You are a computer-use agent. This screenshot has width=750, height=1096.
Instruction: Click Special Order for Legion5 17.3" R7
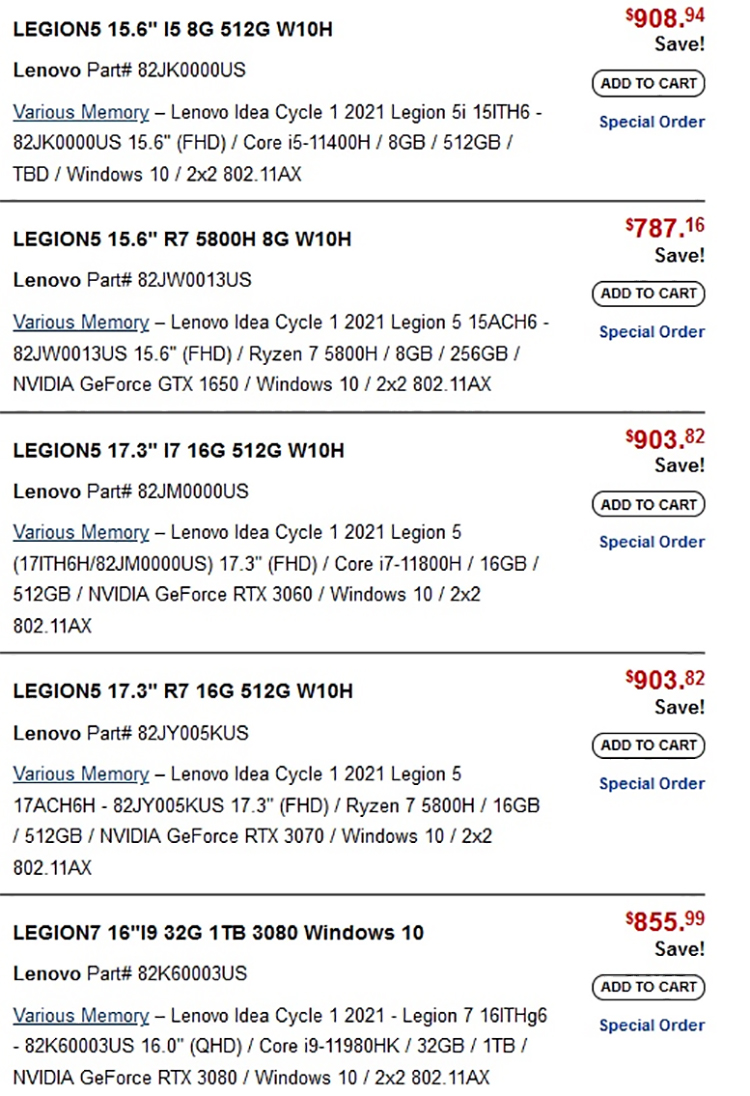[x=651, y=784]
